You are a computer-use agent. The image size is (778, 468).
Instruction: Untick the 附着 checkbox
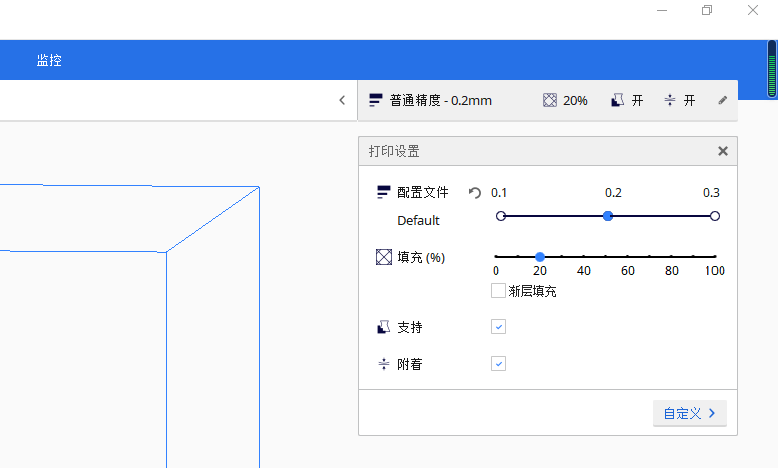click(x=498, y=364)
